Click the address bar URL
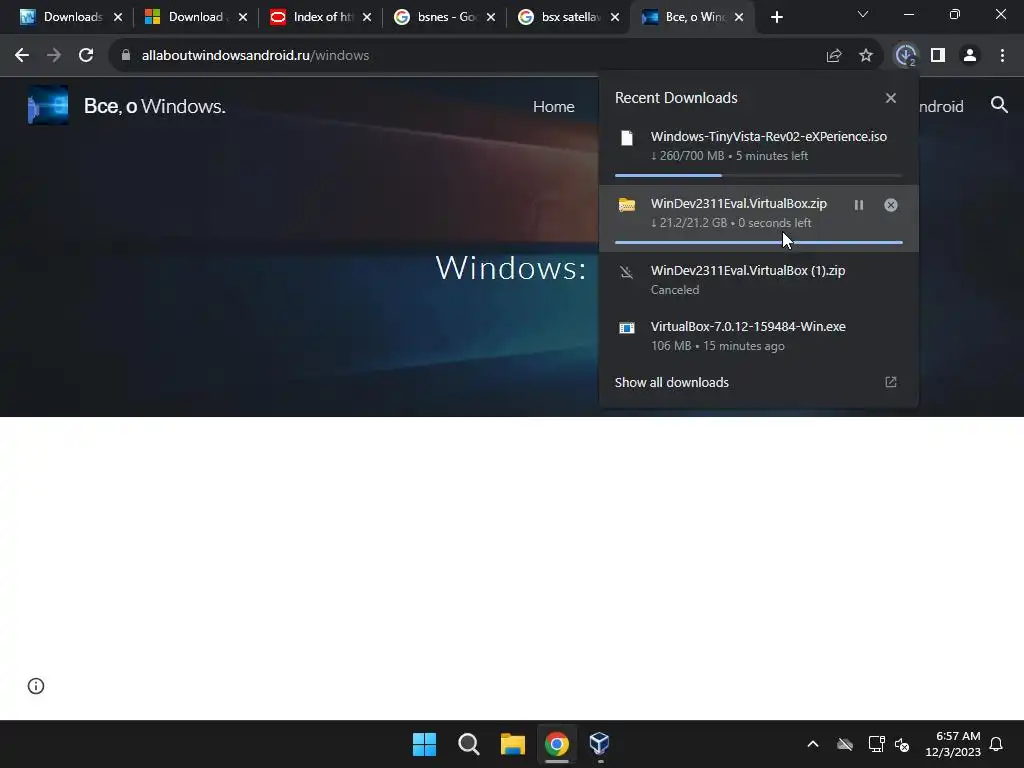The image size is (1024, 768). pyautogui.click(x=255, y=56)
